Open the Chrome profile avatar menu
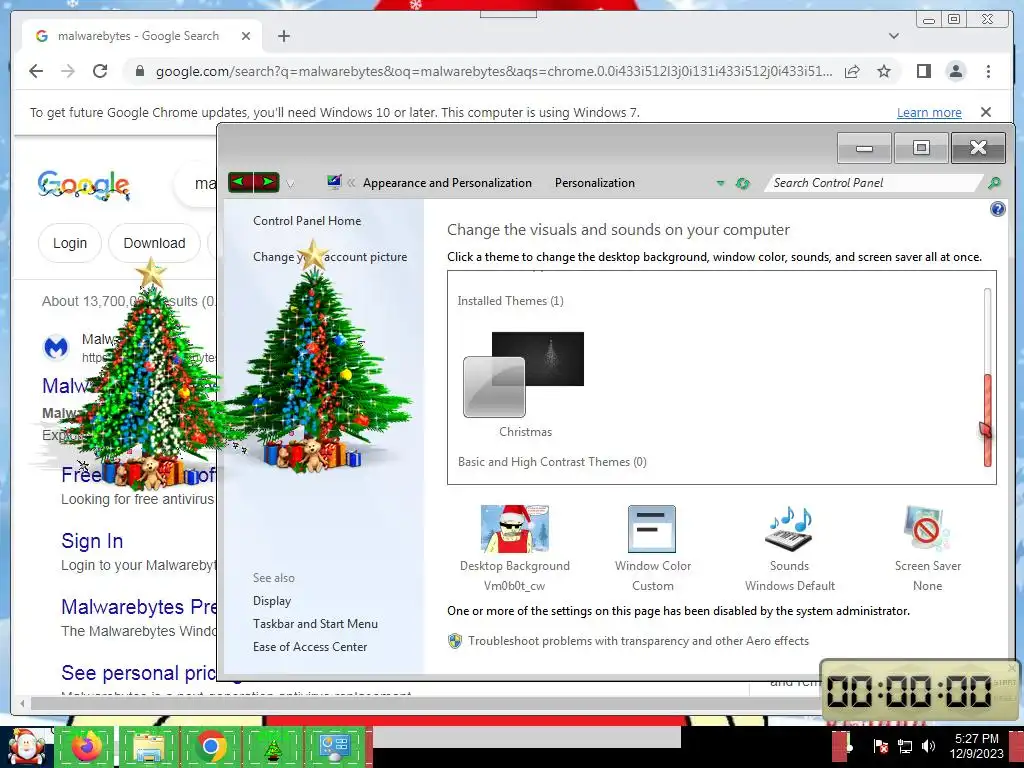The height and width of the screenshot is (768, 1024). click(x=956, y=71)
